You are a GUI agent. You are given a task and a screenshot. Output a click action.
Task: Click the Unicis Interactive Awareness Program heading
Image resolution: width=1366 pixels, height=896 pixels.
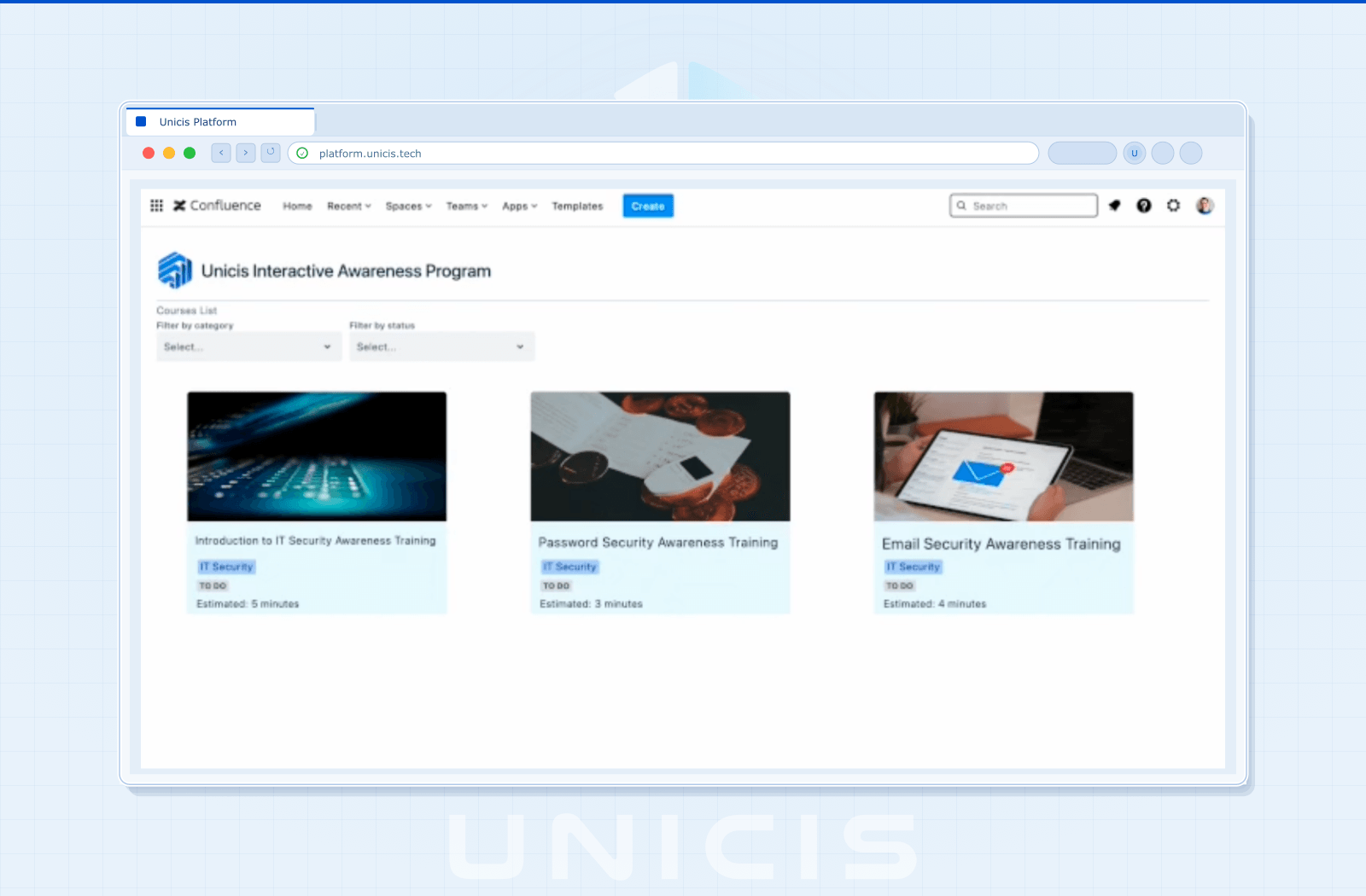coord(346,271)
